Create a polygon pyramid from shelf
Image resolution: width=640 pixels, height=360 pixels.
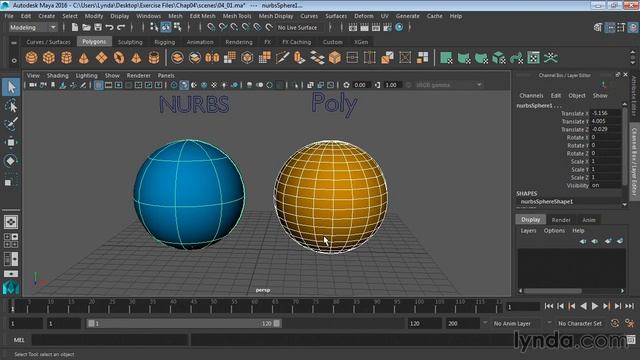pyautogui.click(x=136, y=58)
